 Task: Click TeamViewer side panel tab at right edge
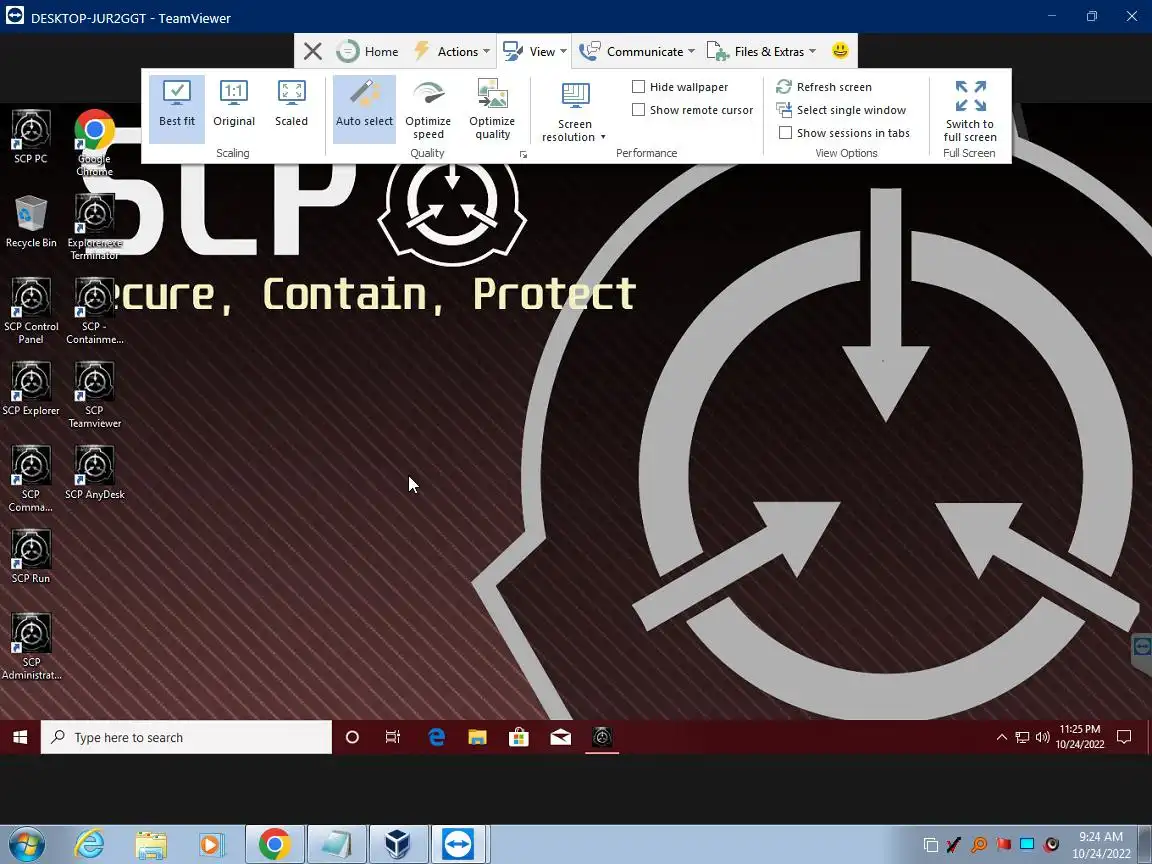[1142, 647]
